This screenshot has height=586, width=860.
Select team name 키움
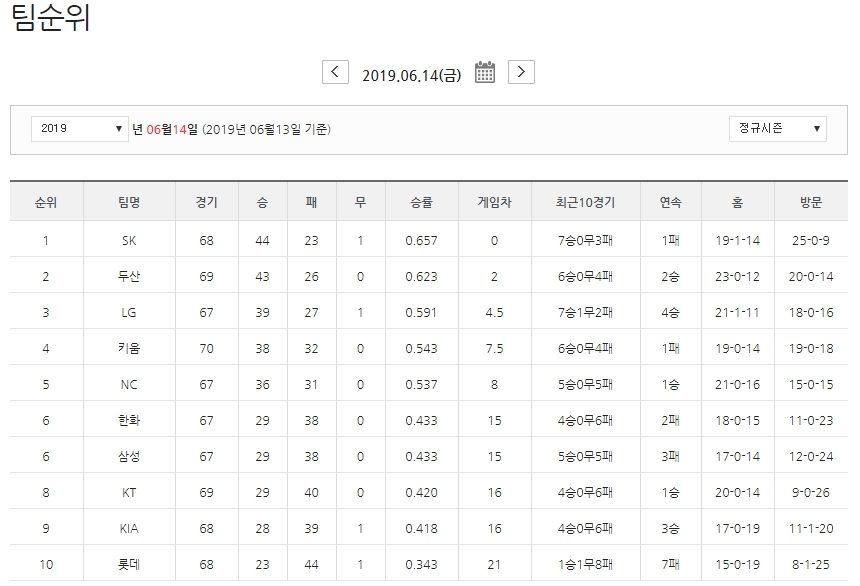point(129,348)
